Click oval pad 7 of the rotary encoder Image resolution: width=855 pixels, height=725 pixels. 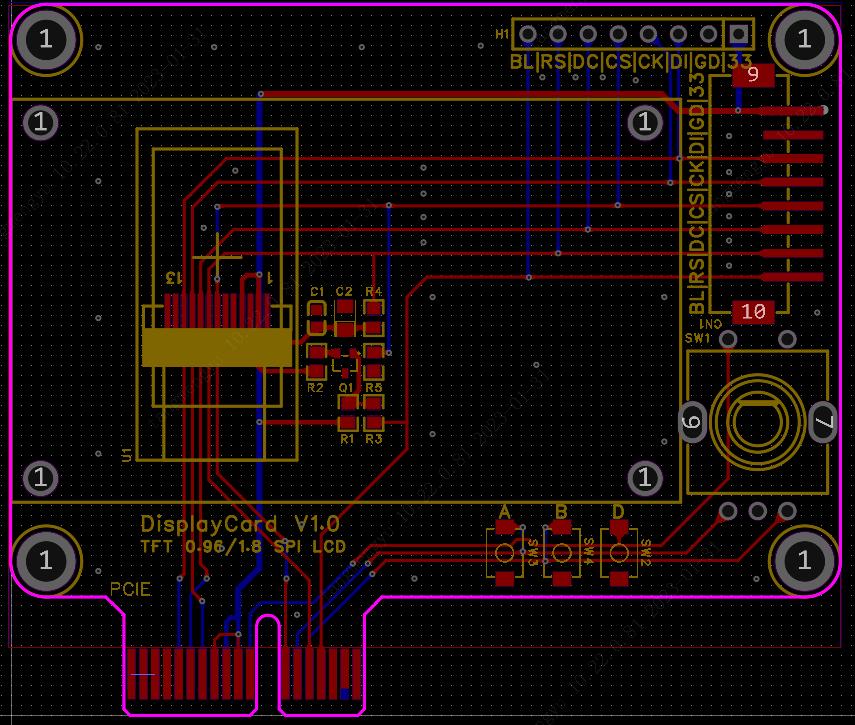pos(822,424)
